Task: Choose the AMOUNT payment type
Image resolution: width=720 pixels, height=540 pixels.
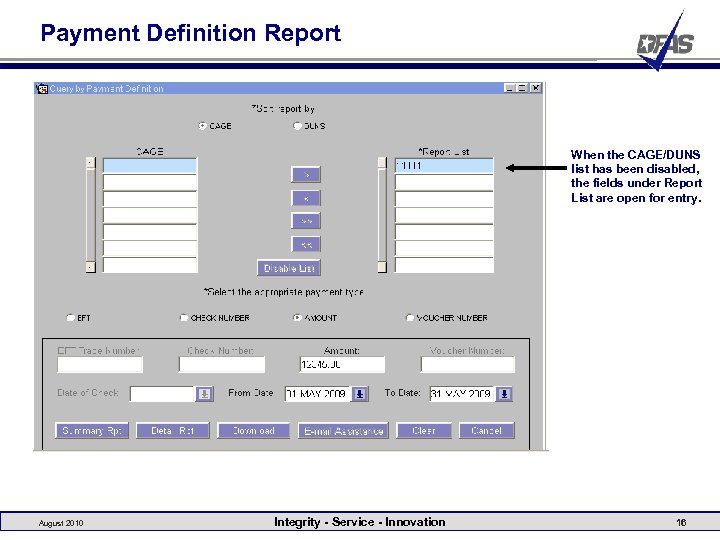Action: (297, 317)
